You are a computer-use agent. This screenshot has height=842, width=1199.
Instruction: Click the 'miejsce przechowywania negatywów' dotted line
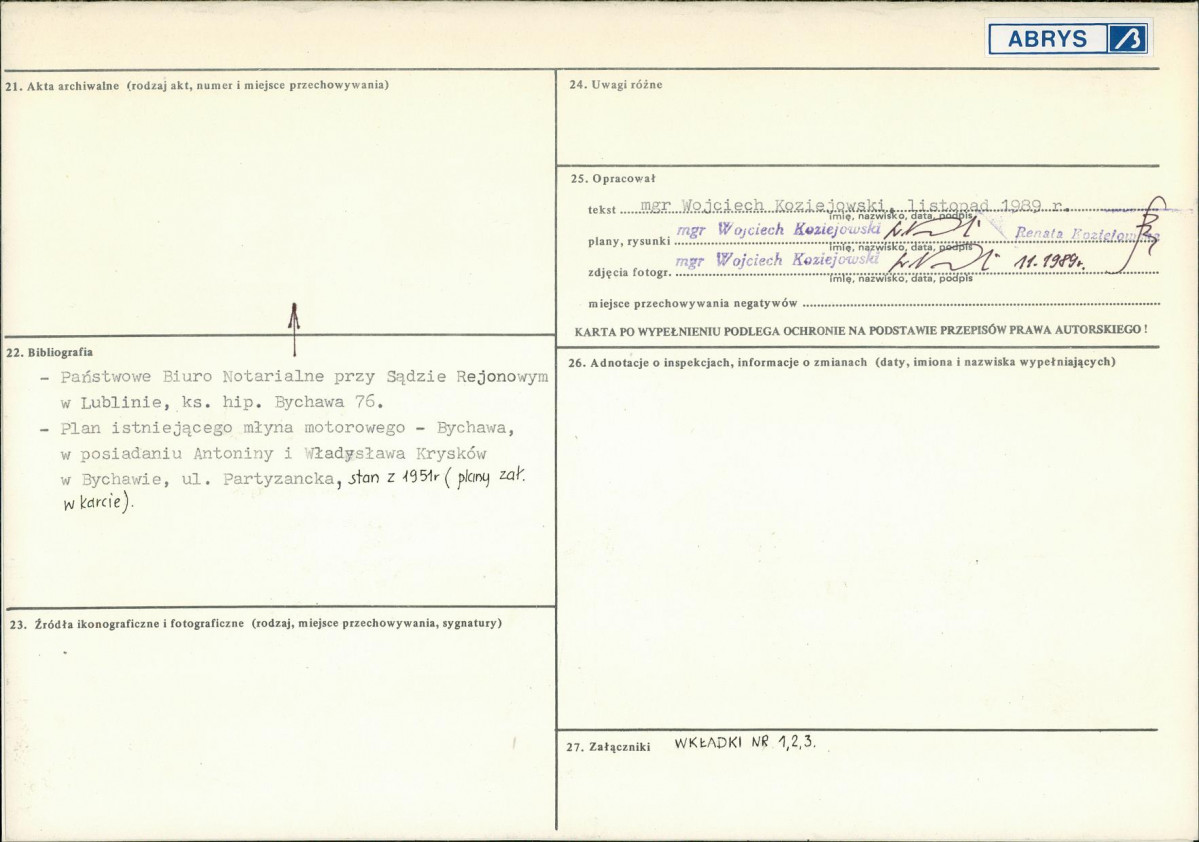[980, 304]
